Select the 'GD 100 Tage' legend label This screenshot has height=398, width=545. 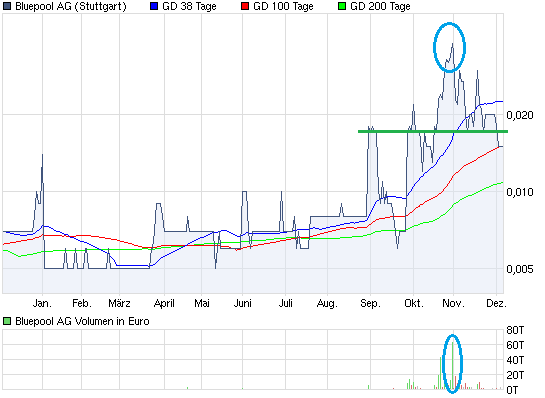coord(283,6)
